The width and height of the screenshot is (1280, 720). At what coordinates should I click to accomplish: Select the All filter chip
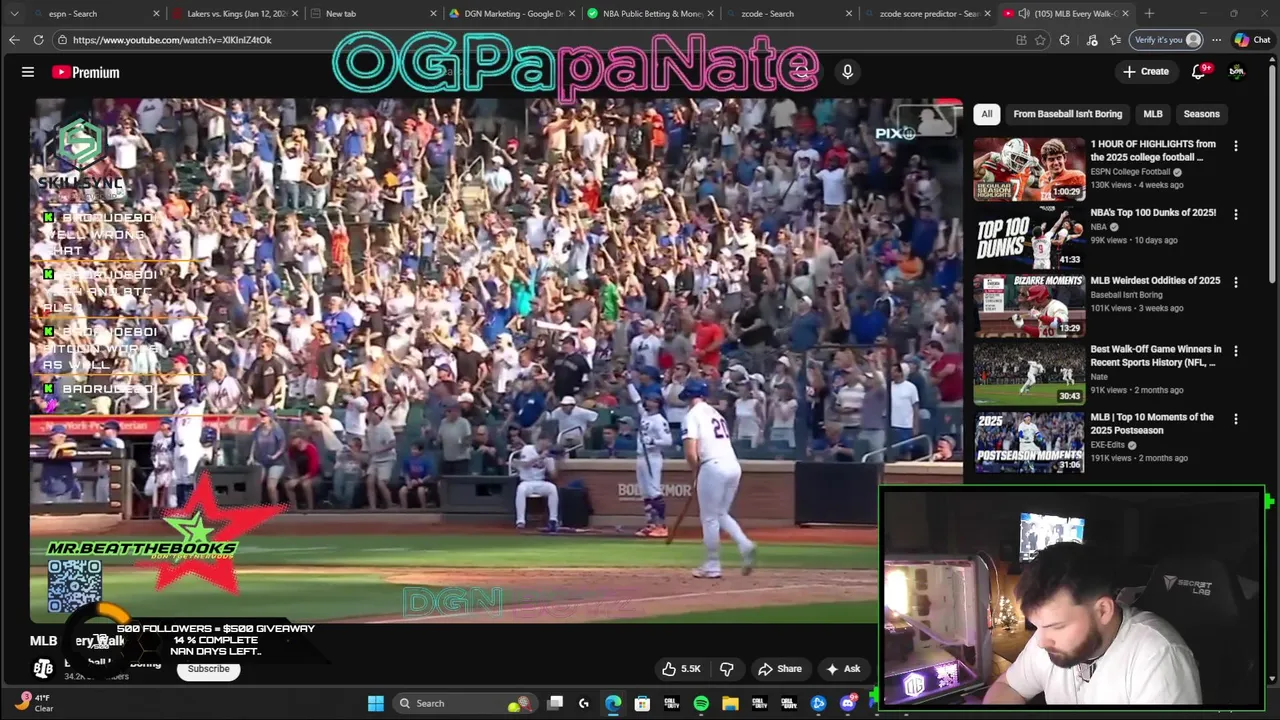[x=986, y=114]
